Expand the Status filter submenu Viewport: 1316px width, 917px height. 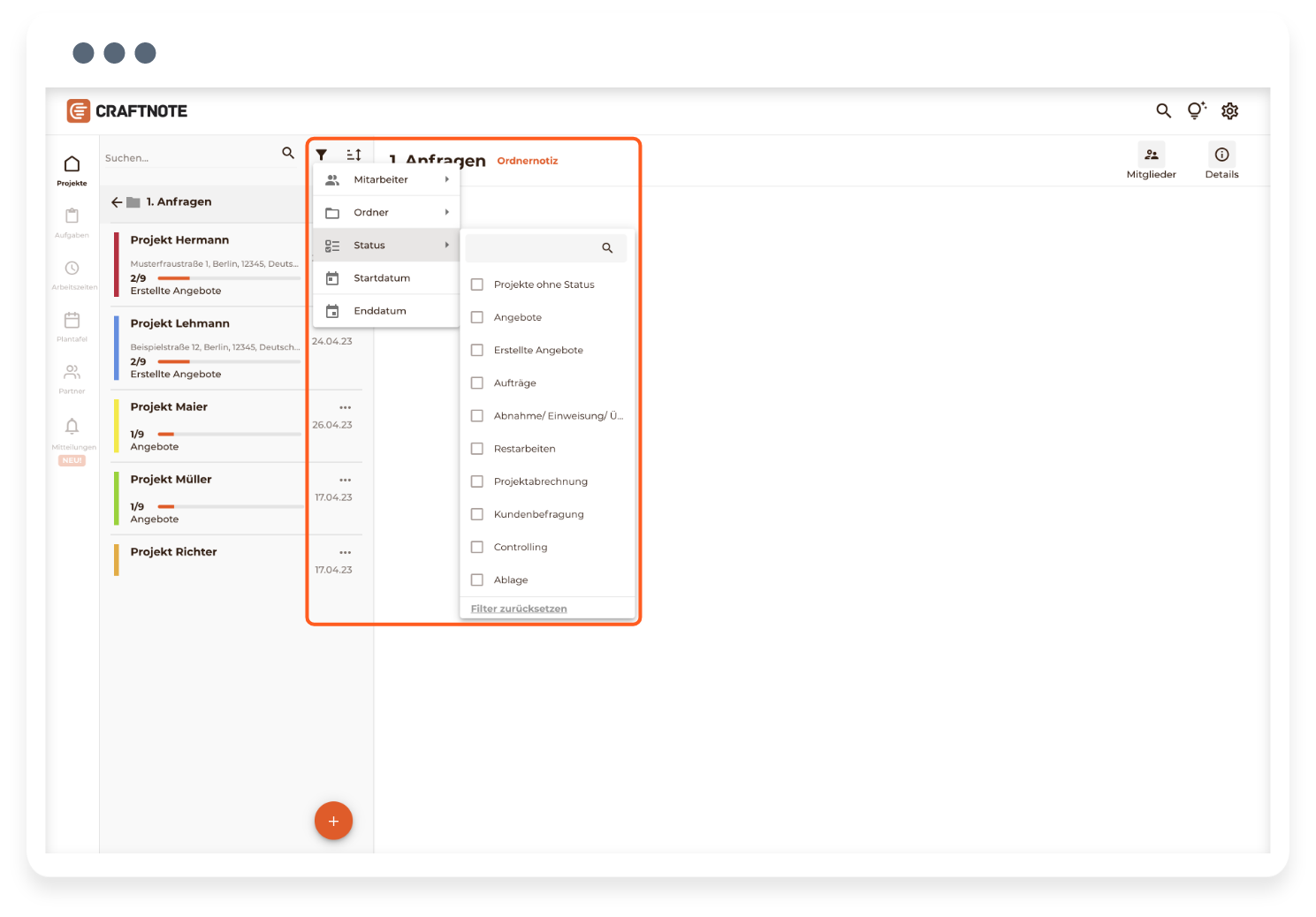[x=386, y=245]
